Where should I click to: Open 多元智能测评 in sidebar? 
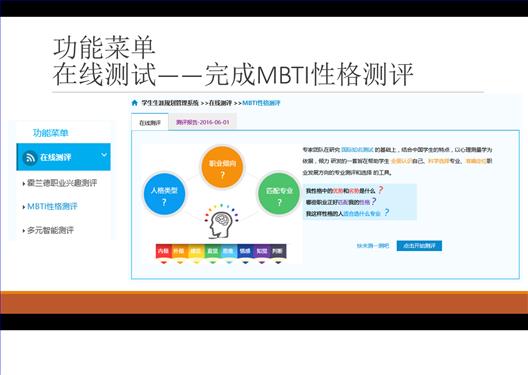point(50,231)
